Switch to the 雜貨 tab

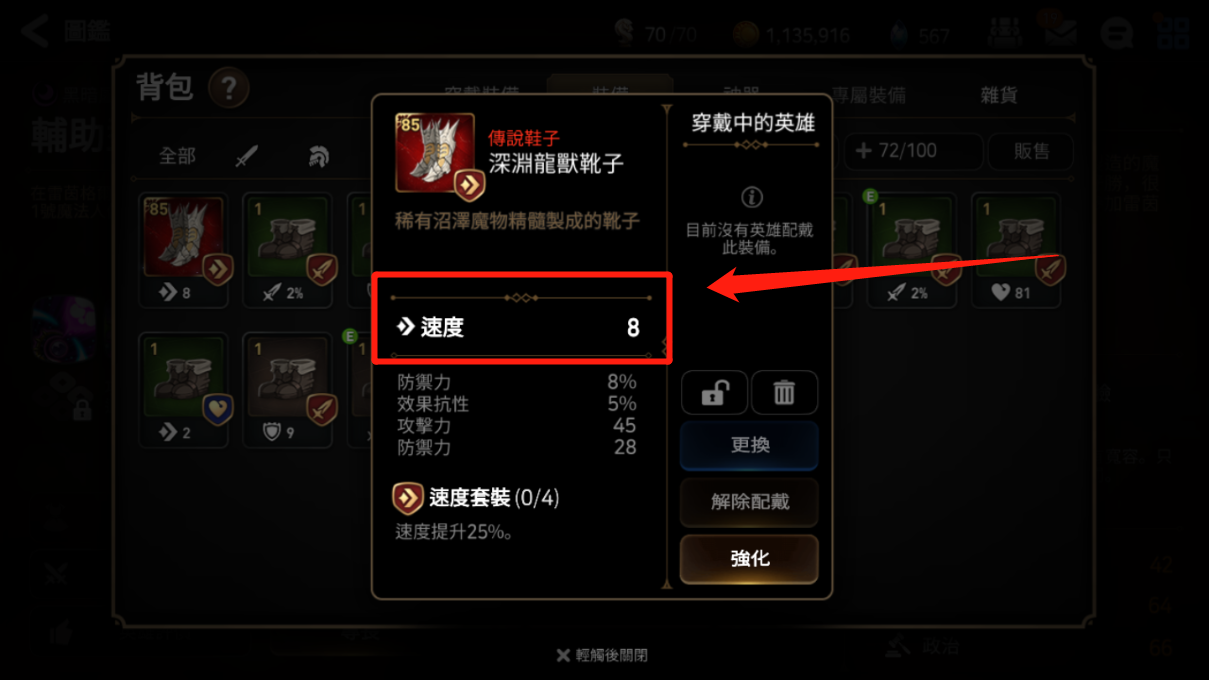(998, 95)
